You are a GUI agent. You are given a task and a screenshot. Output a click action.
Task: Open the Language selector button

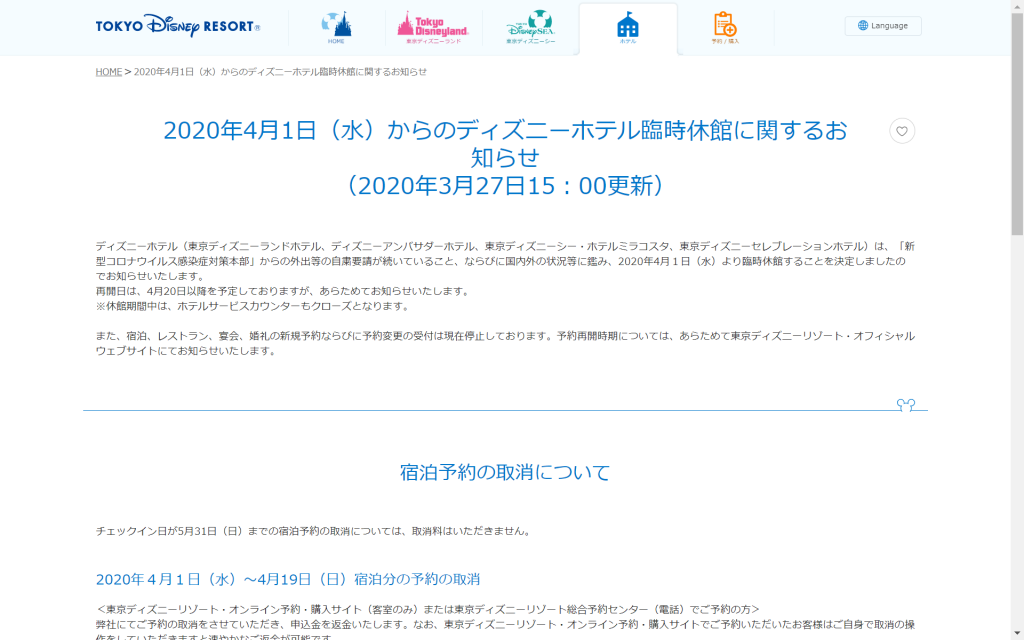883,25
